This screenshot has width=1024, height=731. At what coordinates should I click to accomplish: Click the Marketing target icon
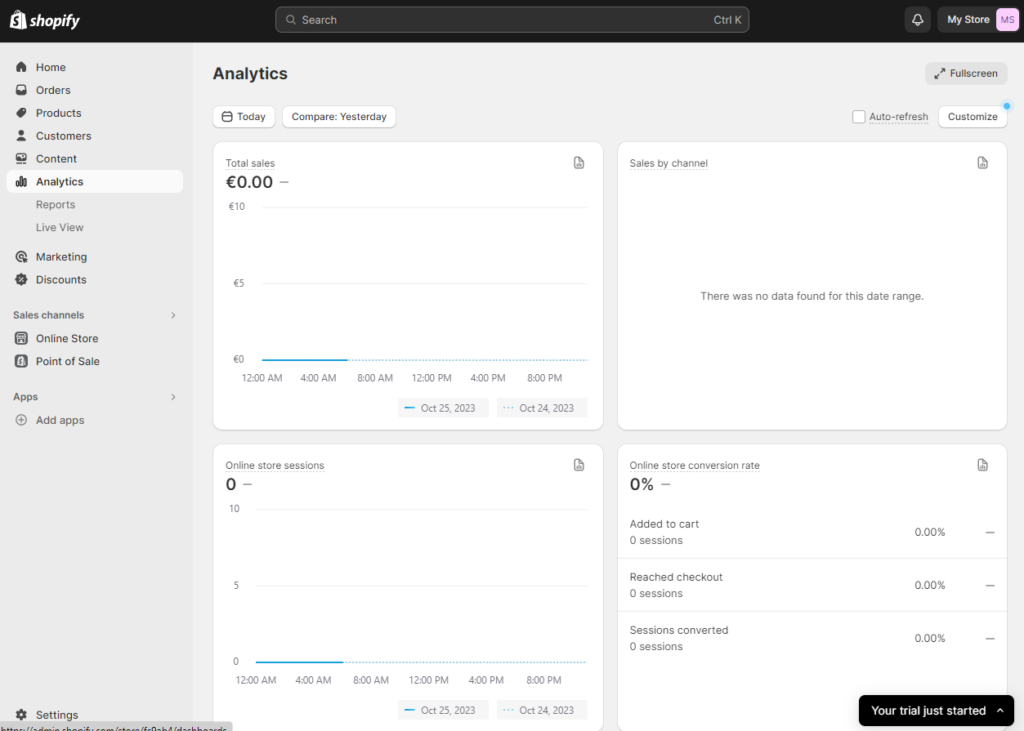click(x=21, y=256)
